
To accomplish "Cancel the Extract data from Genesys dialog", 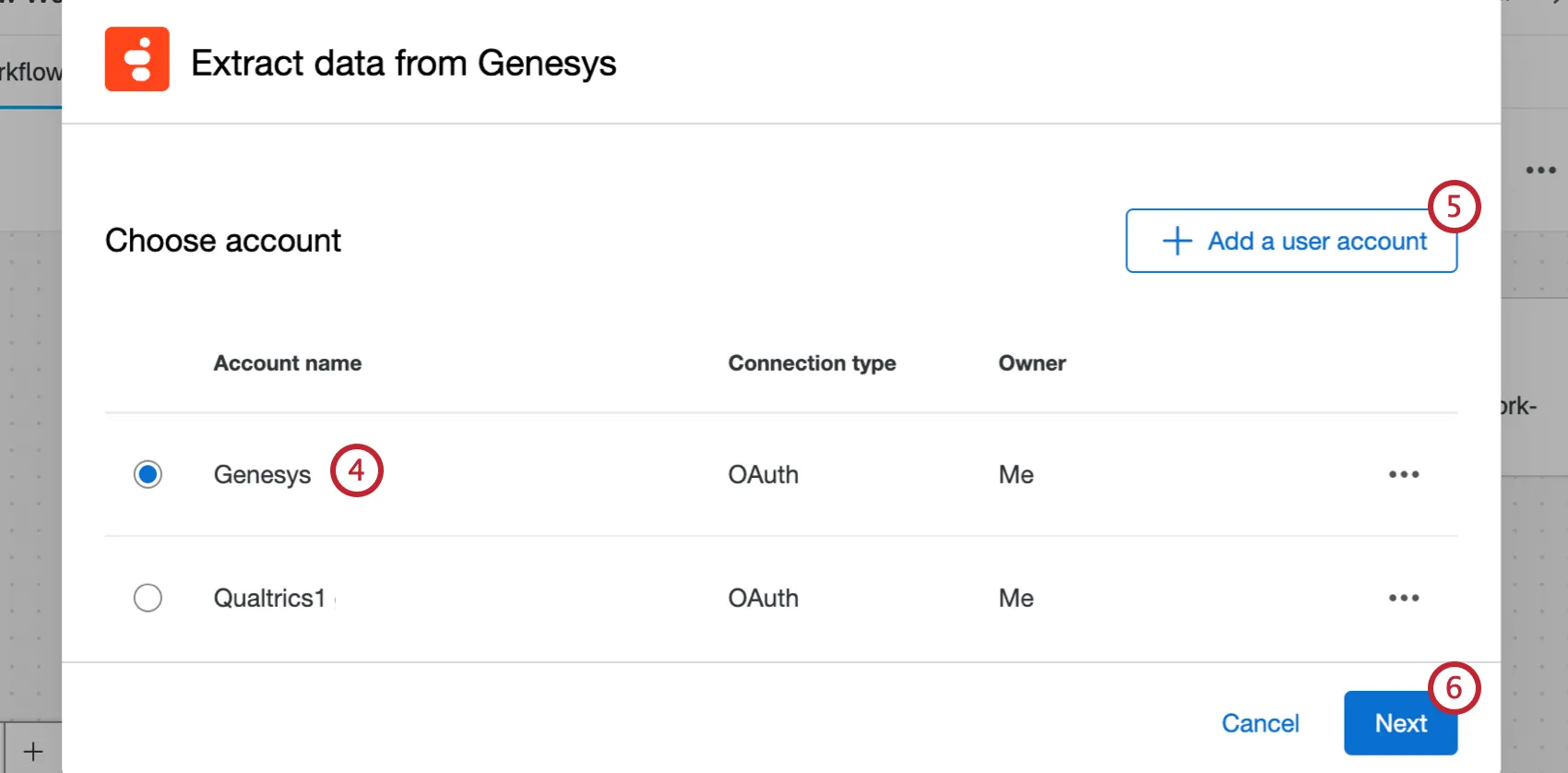I will point(1260,723).
